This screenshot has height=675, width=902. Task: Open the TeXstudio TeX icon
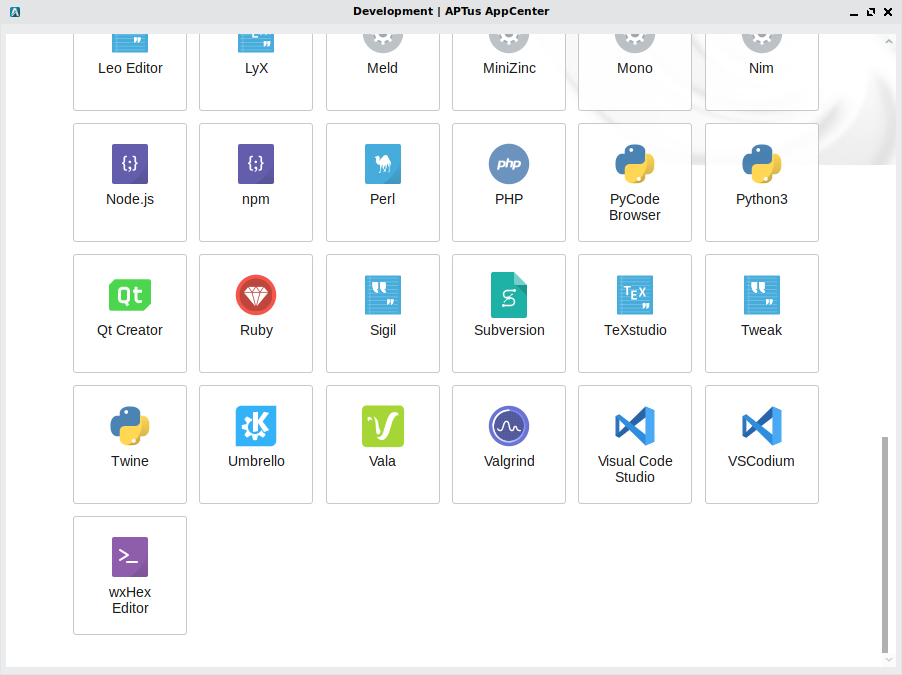click(635, 295)
